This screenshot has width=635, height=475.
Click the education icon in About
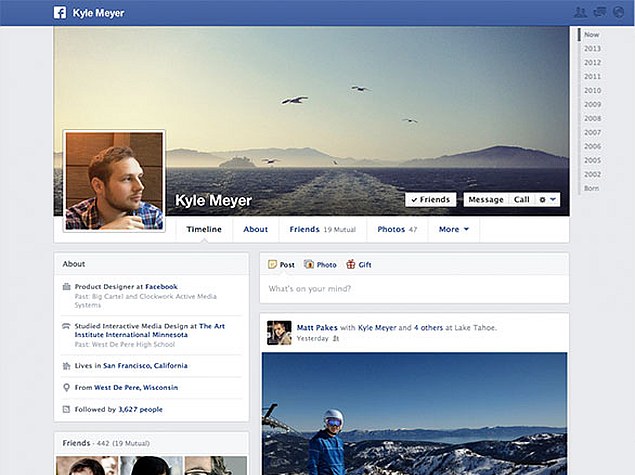[66, 326]
